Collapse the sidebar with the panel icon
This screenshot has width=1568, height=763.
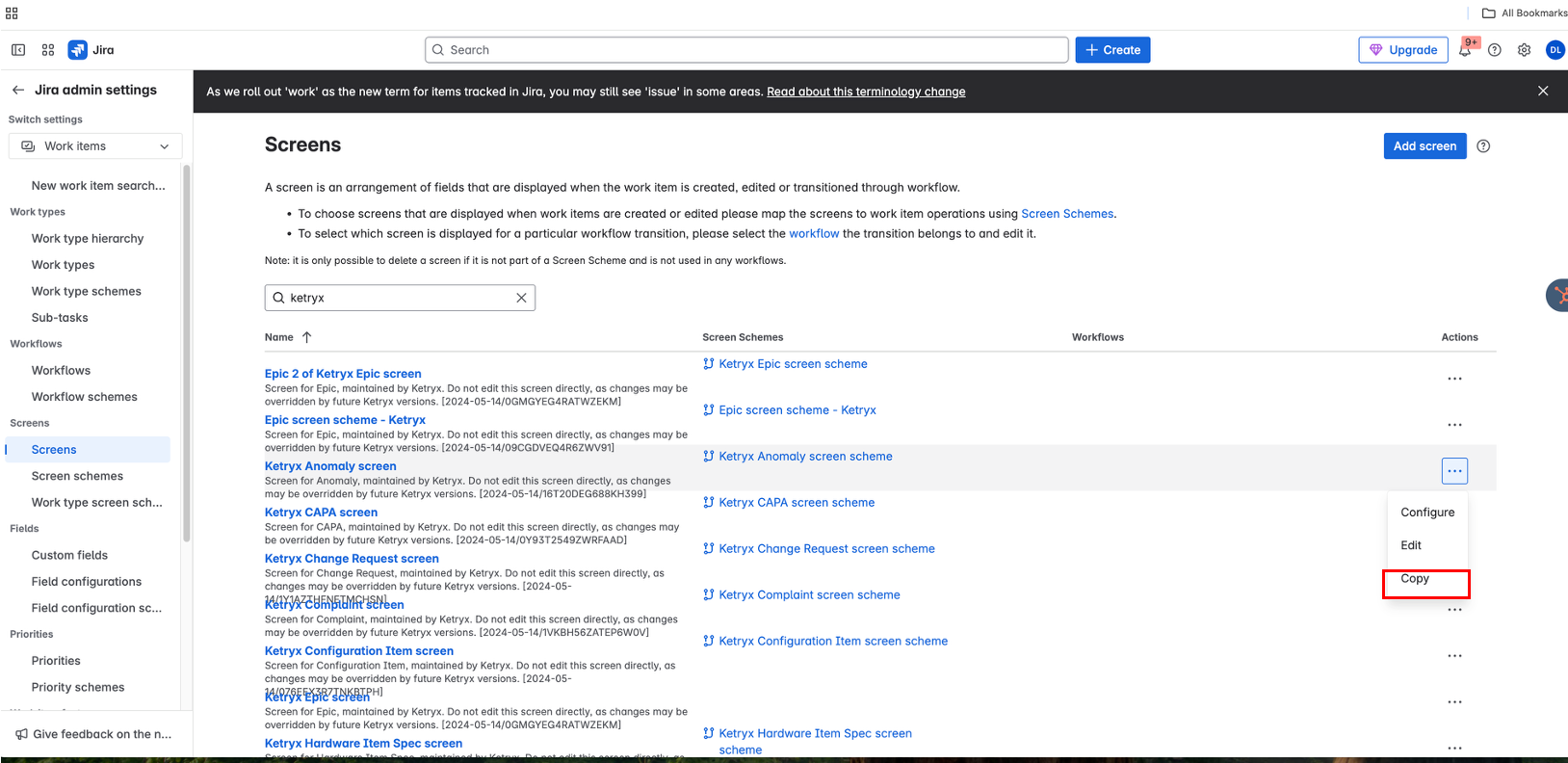click(x=18, y=50)
